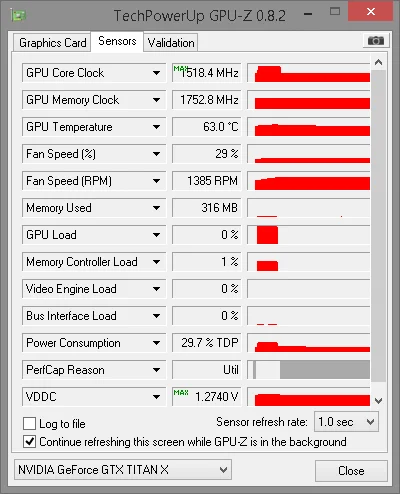Click the 1.2740 V VDDC value

(x=207, y=397)
